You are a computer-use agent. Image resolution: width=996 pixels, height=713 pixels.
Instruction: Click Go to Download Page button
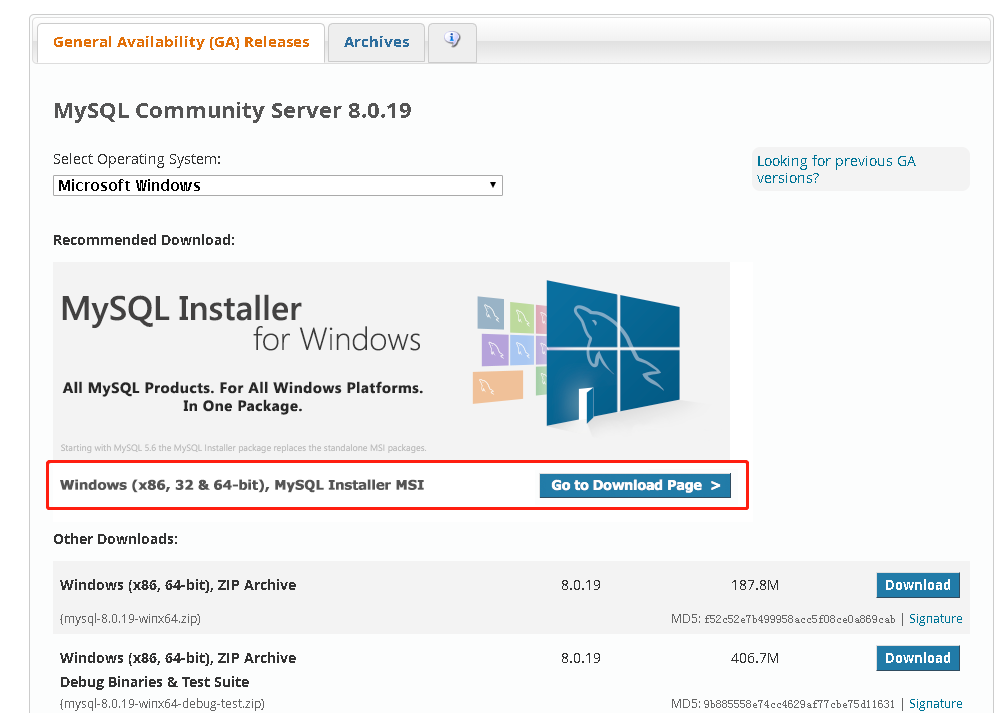coord(635,486)
